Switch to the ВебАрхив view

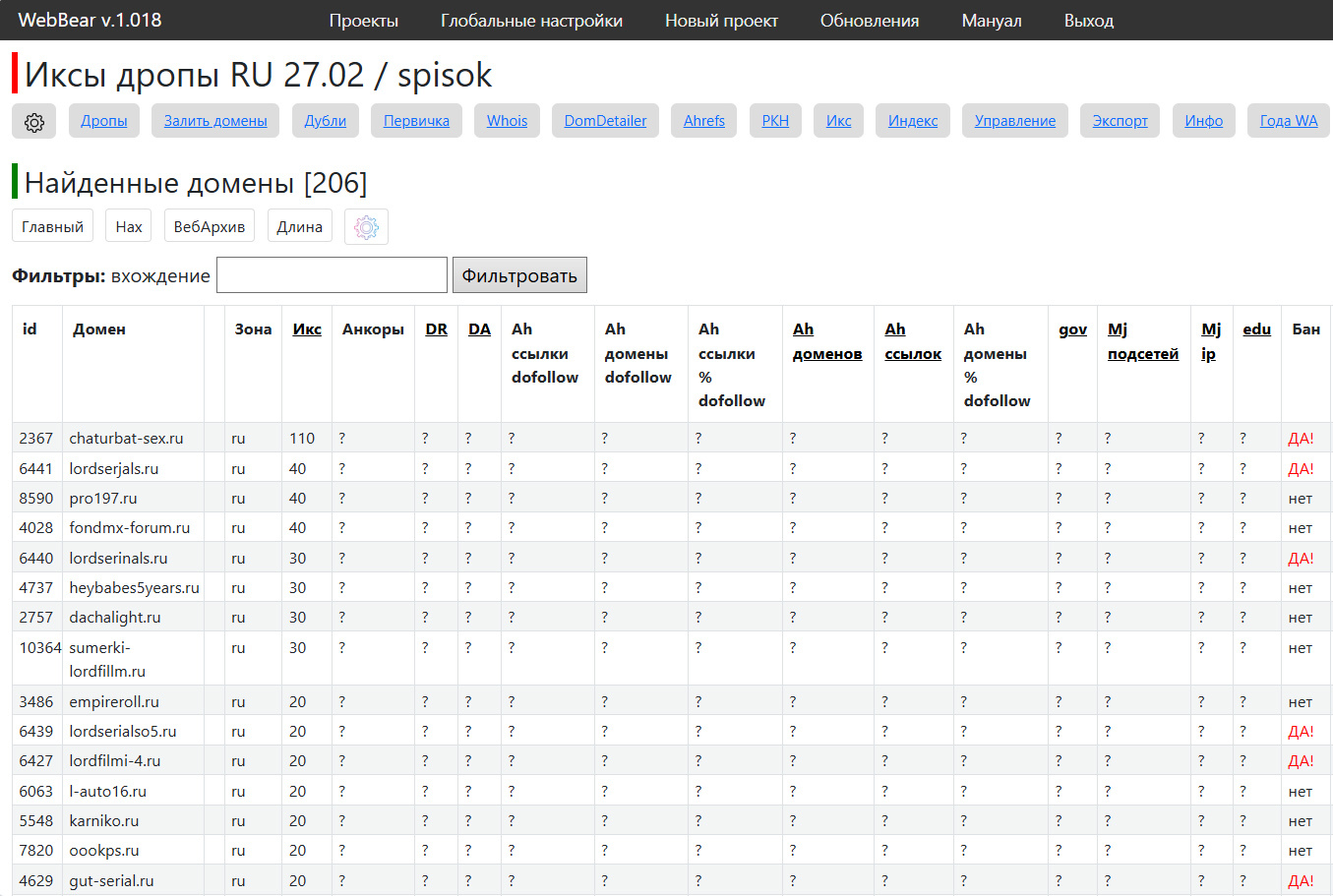pyautogui.click(x=209, y=226)
